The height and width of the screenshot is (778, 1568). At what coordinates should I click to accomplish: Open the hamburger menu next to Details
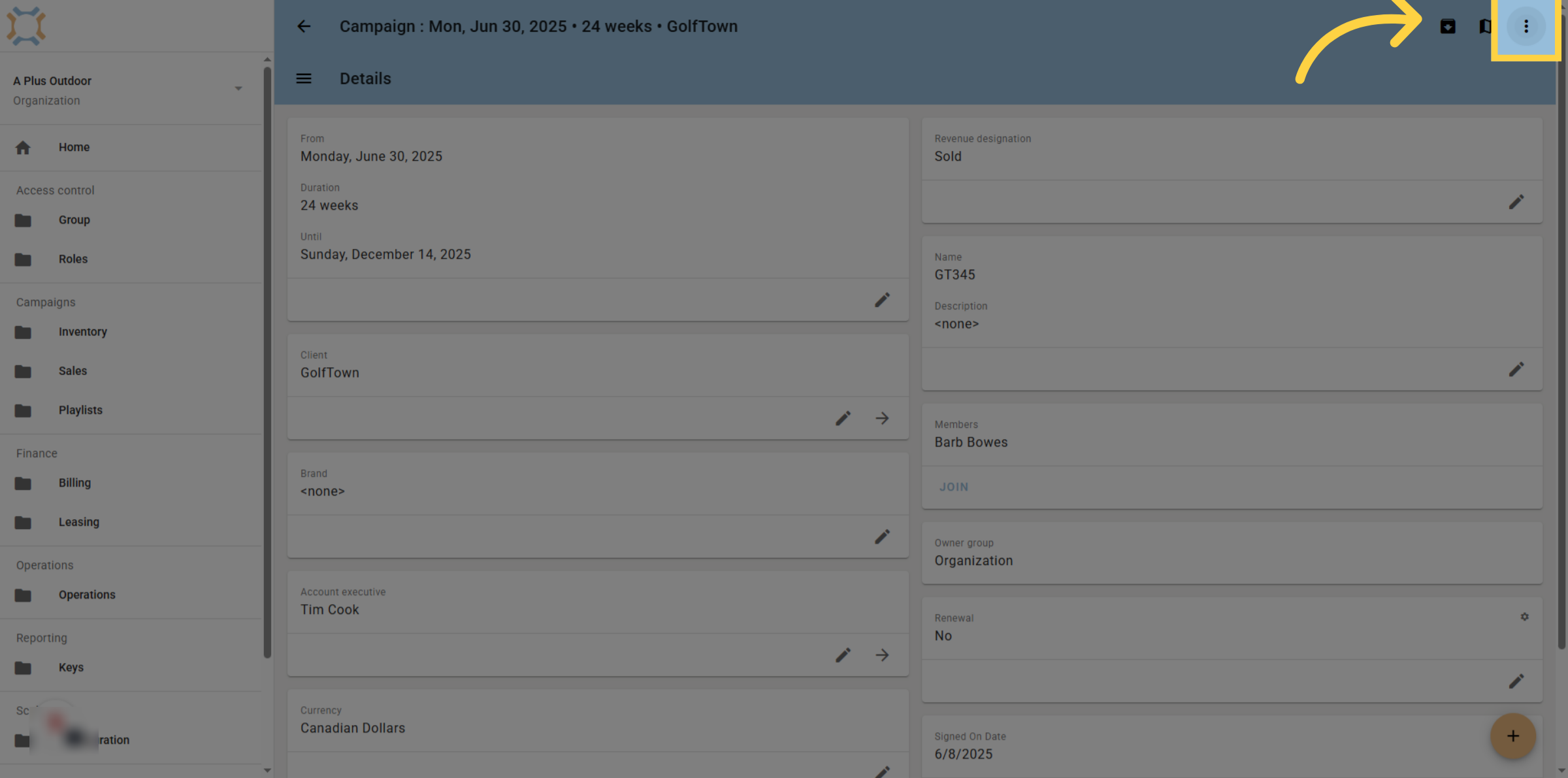click(x=304, y=78)
